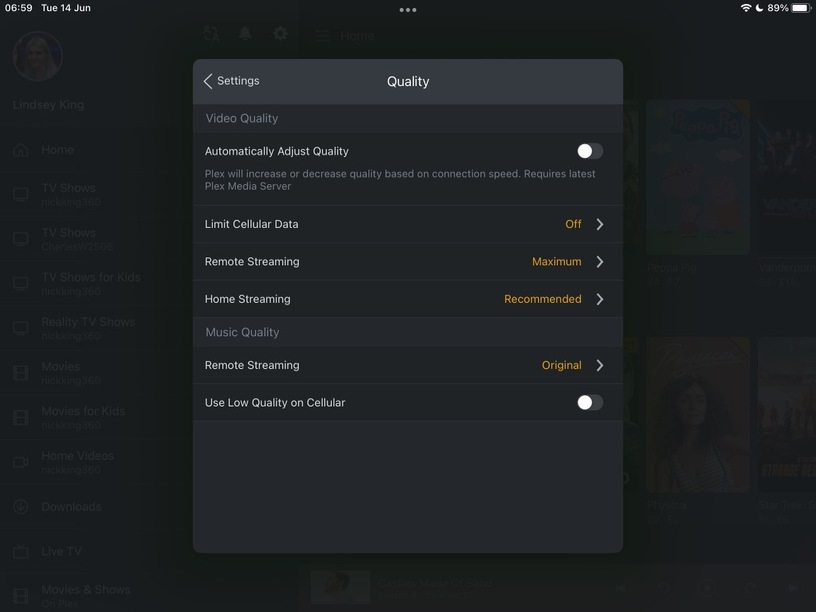Open the Home sidebar item
The height and width of the screenshot is (612, 816).
[58, 150]
